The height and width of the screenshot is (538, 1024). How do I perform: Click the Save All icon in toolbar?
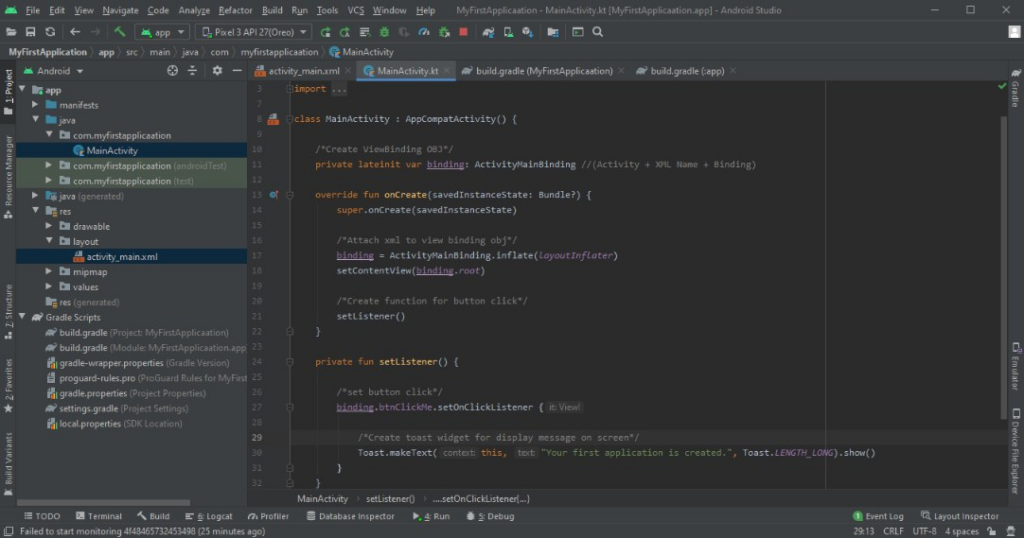point(30,32)
